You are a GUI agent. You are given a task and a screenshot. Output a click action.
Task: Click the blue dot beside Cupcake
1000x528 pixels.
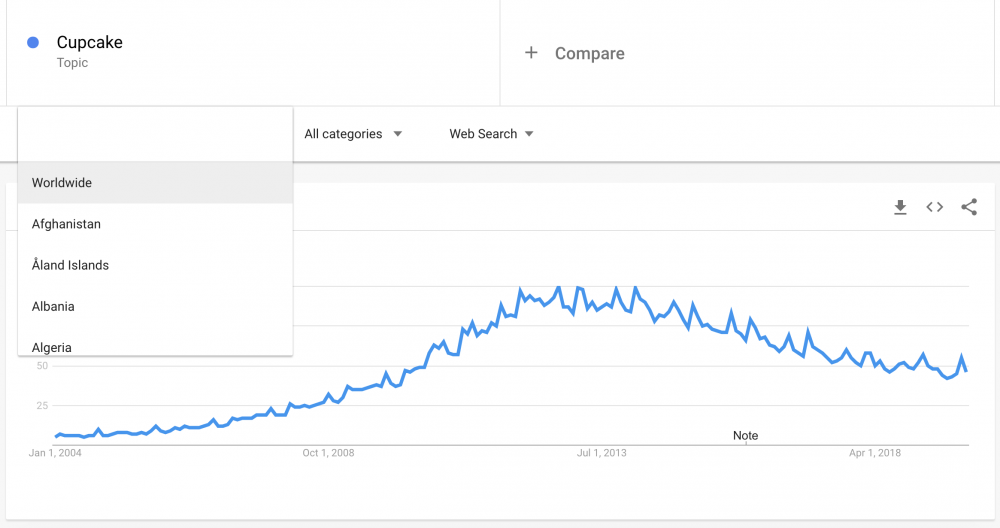[33, 43]
